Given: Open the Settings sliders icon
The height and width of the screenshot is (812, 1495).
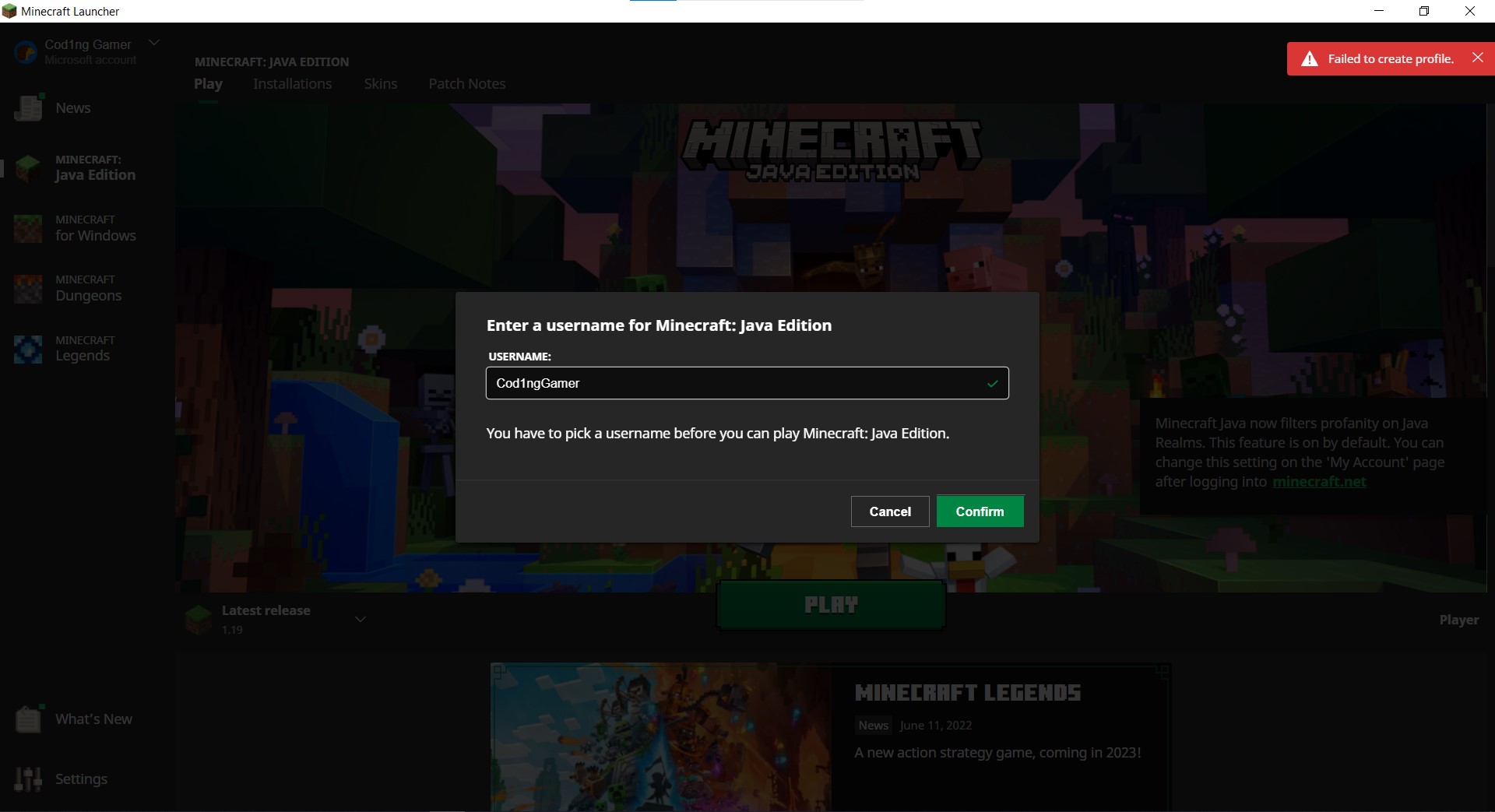Looking at the screenshot, I should tap(29, 779).
